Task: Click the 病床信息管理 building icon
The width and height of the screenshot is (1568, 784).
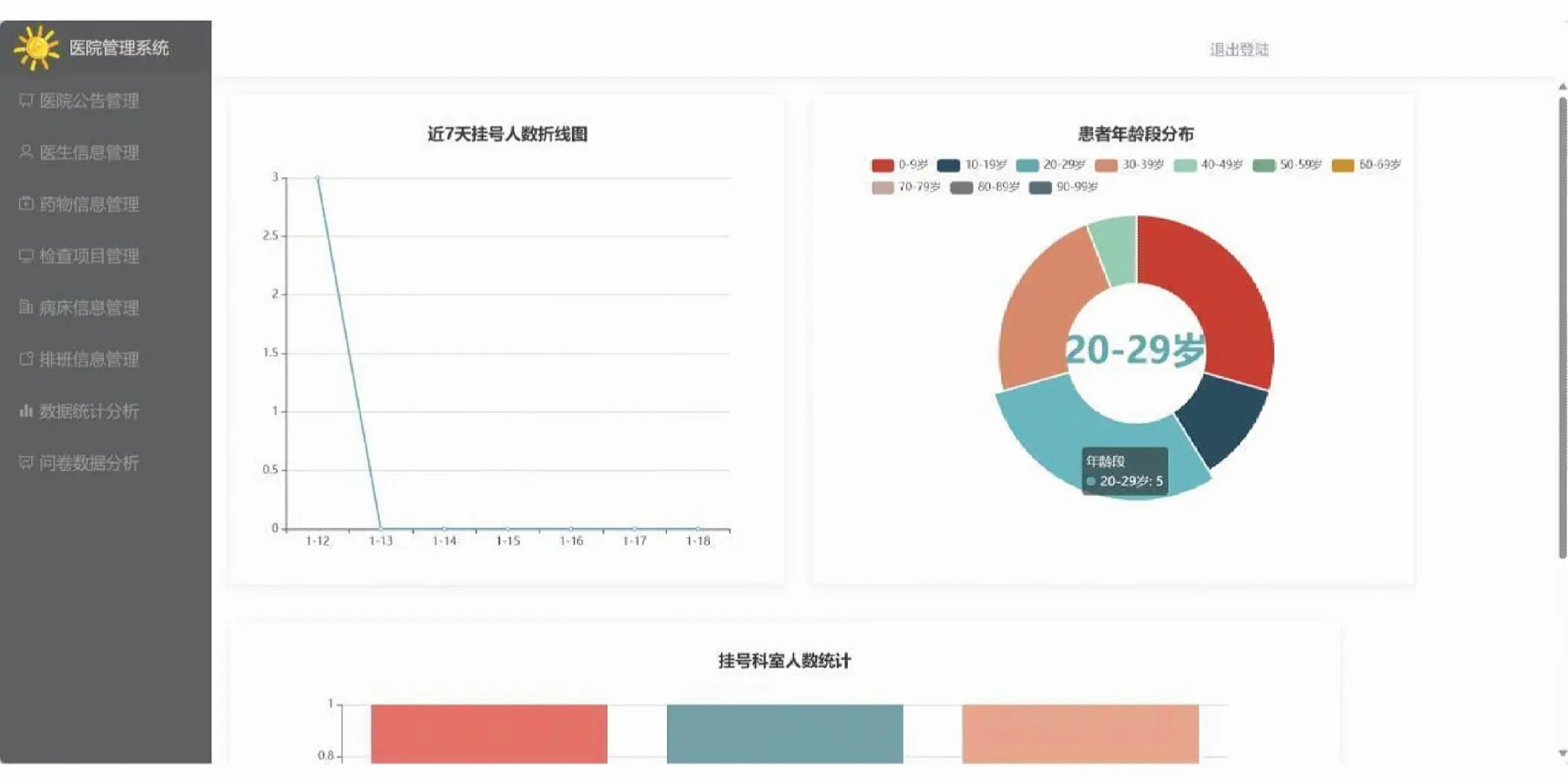Action: pyautogui.click(x=26, y=307)
